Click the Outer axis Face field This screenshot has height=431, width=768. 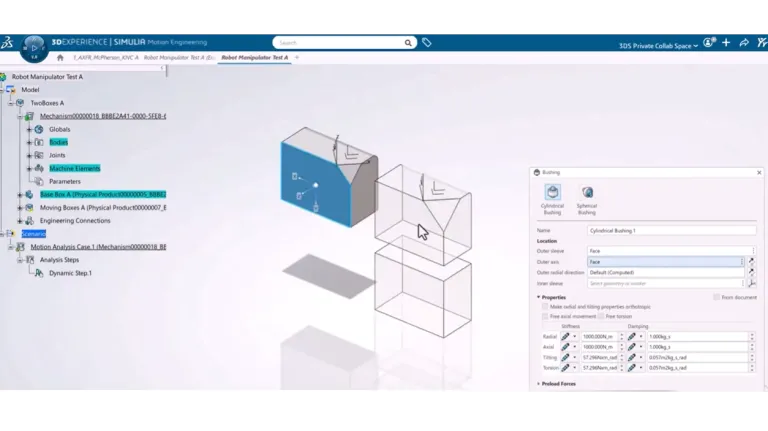(x=666, y=262)
